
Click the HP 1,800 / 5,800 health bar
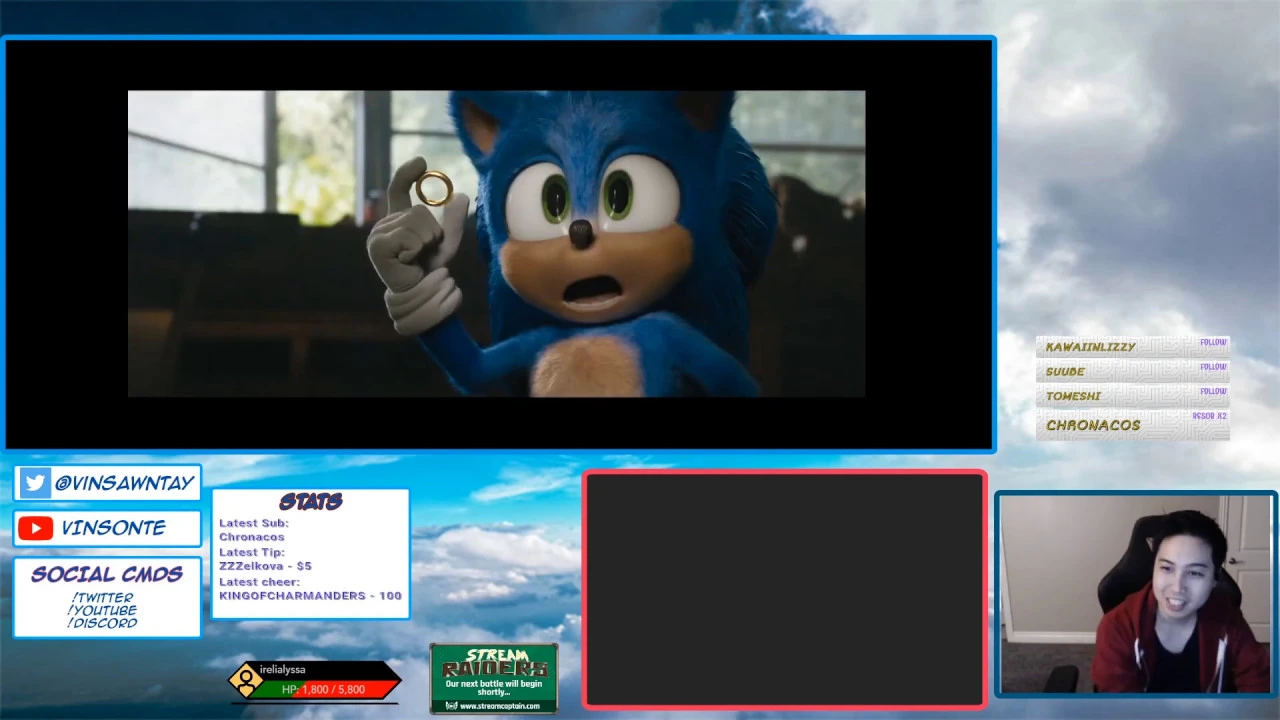(323, 690)
